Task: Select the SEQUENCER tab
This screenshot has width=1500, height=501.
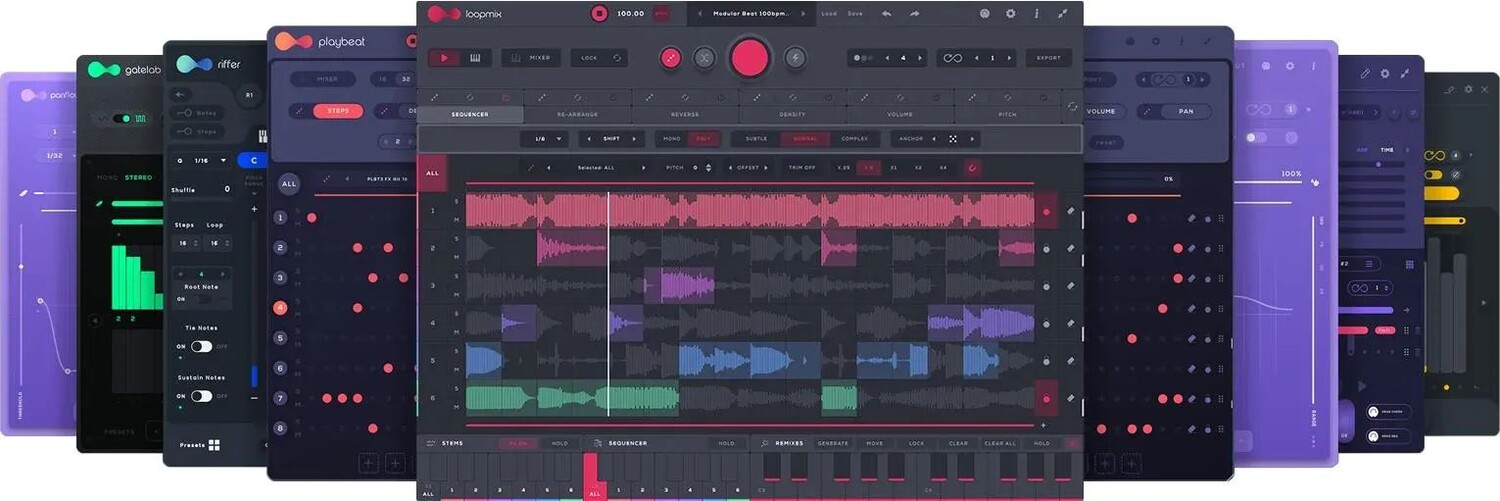Action: pos(470,114)
